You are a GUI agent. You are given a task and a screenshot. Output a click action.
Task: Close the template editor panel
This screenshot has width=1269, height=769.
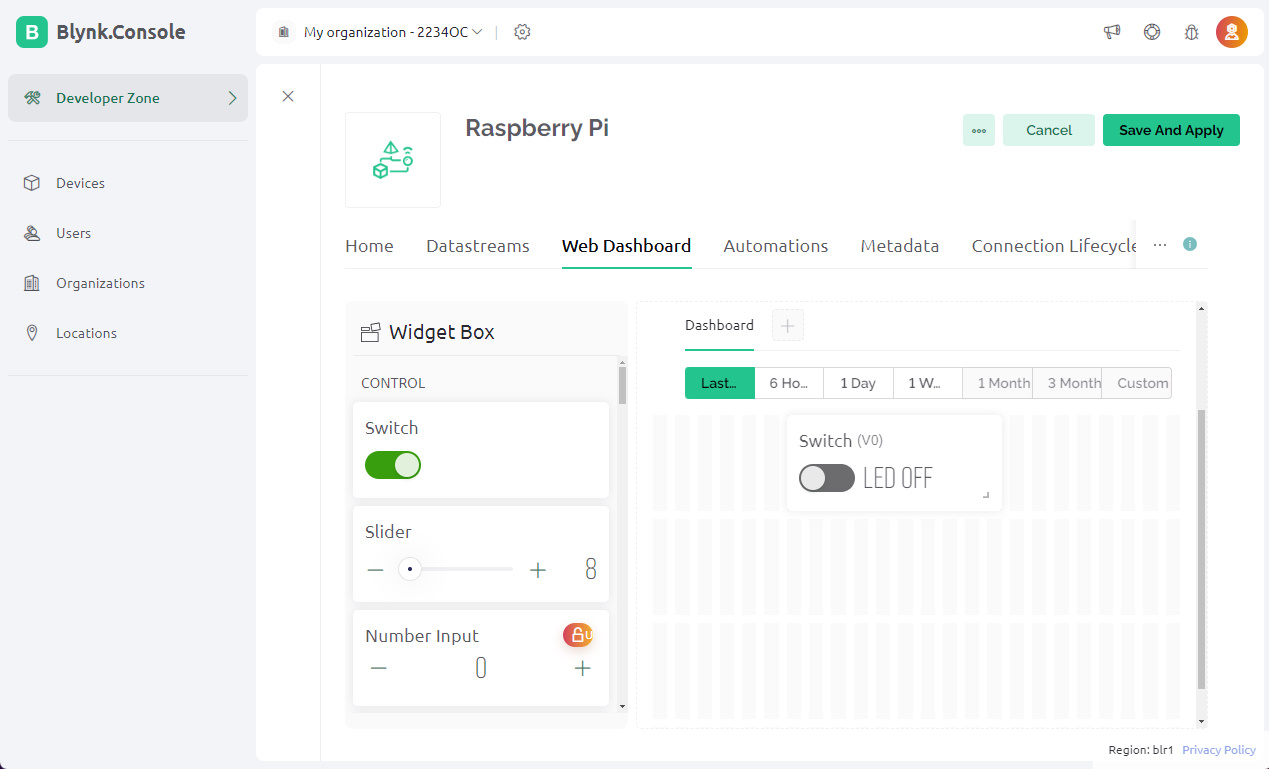[288, 96]
